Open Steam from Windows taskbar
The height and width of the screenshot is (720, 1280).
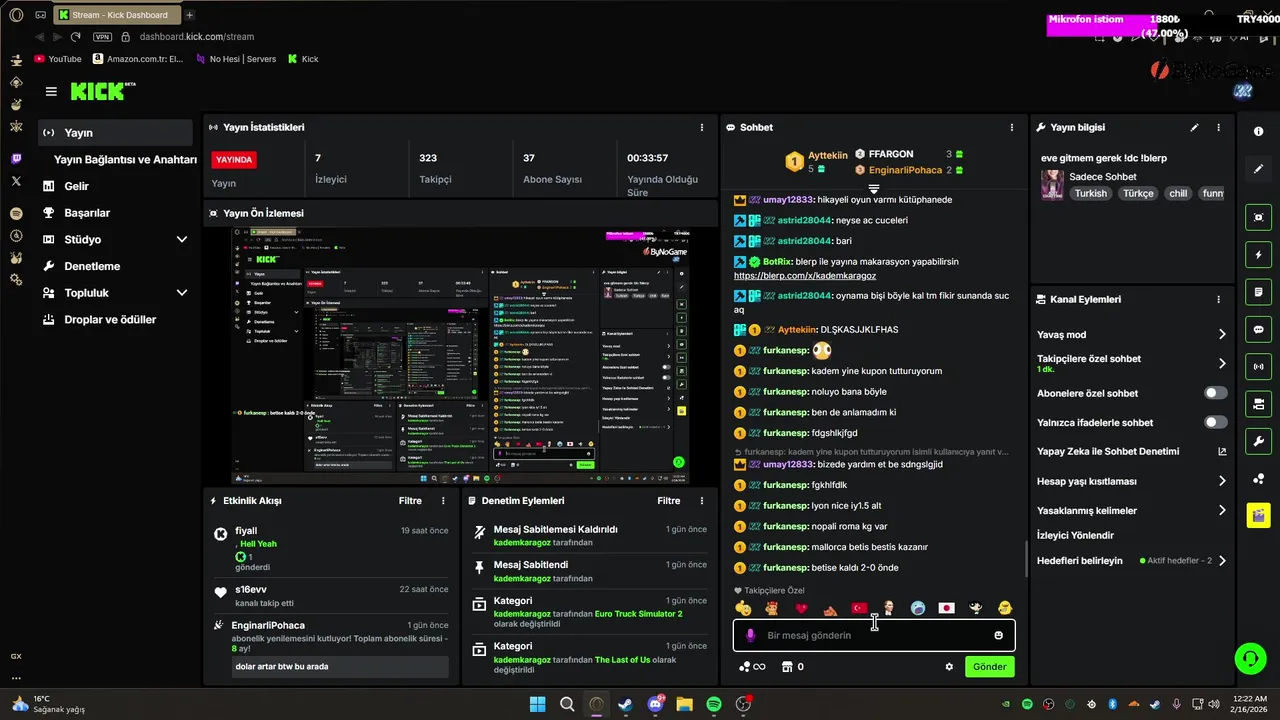(x=626, y=704)
